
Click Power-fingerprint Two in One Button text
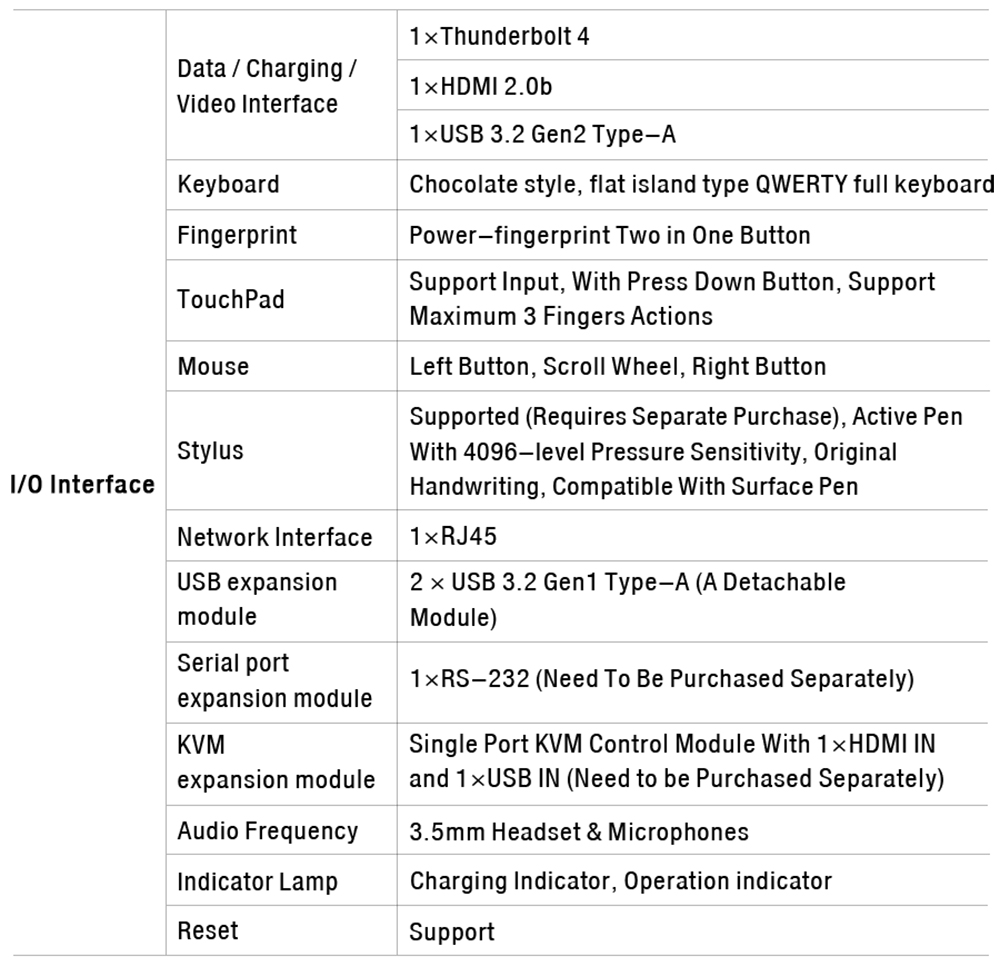click(x=609, y=236)
